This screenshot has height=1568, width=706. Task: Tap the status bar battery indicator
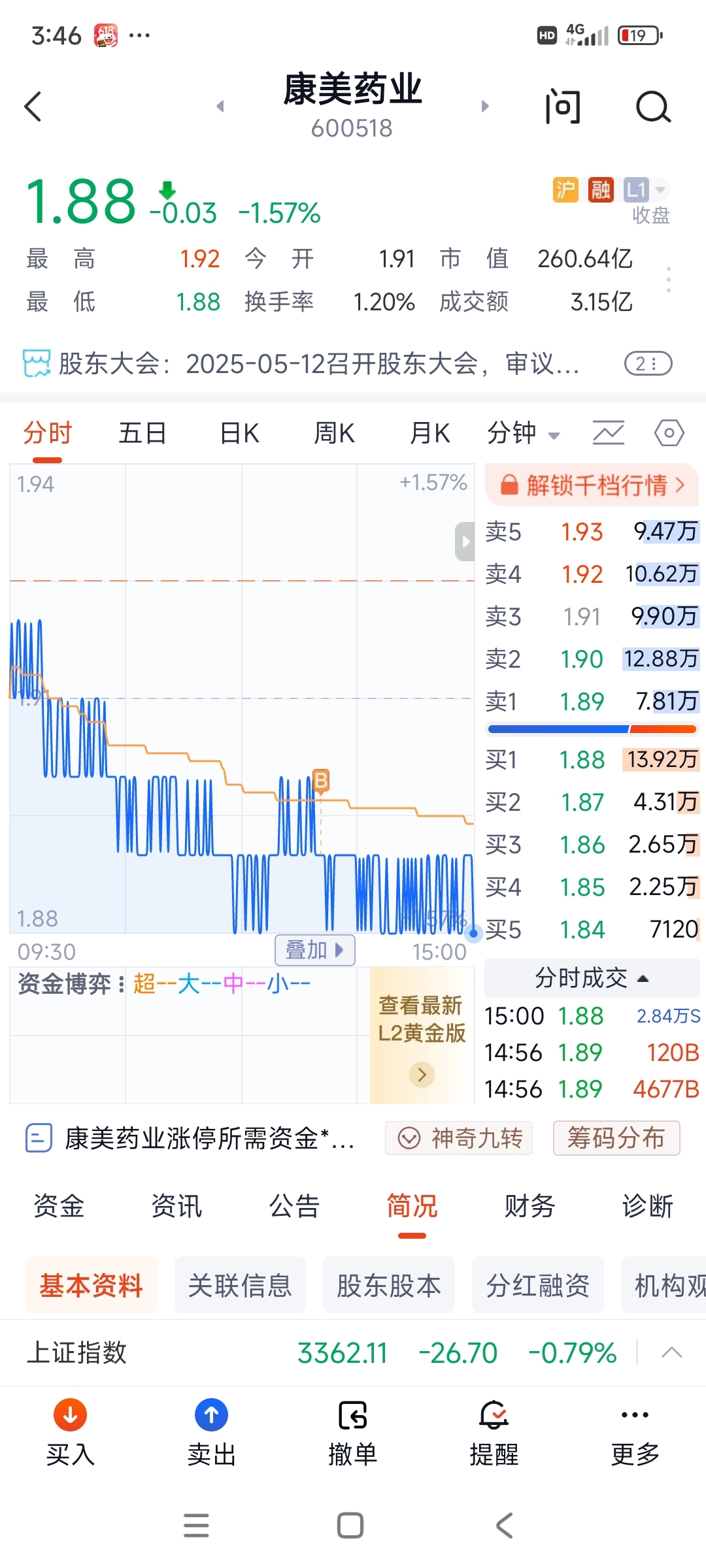641,35
